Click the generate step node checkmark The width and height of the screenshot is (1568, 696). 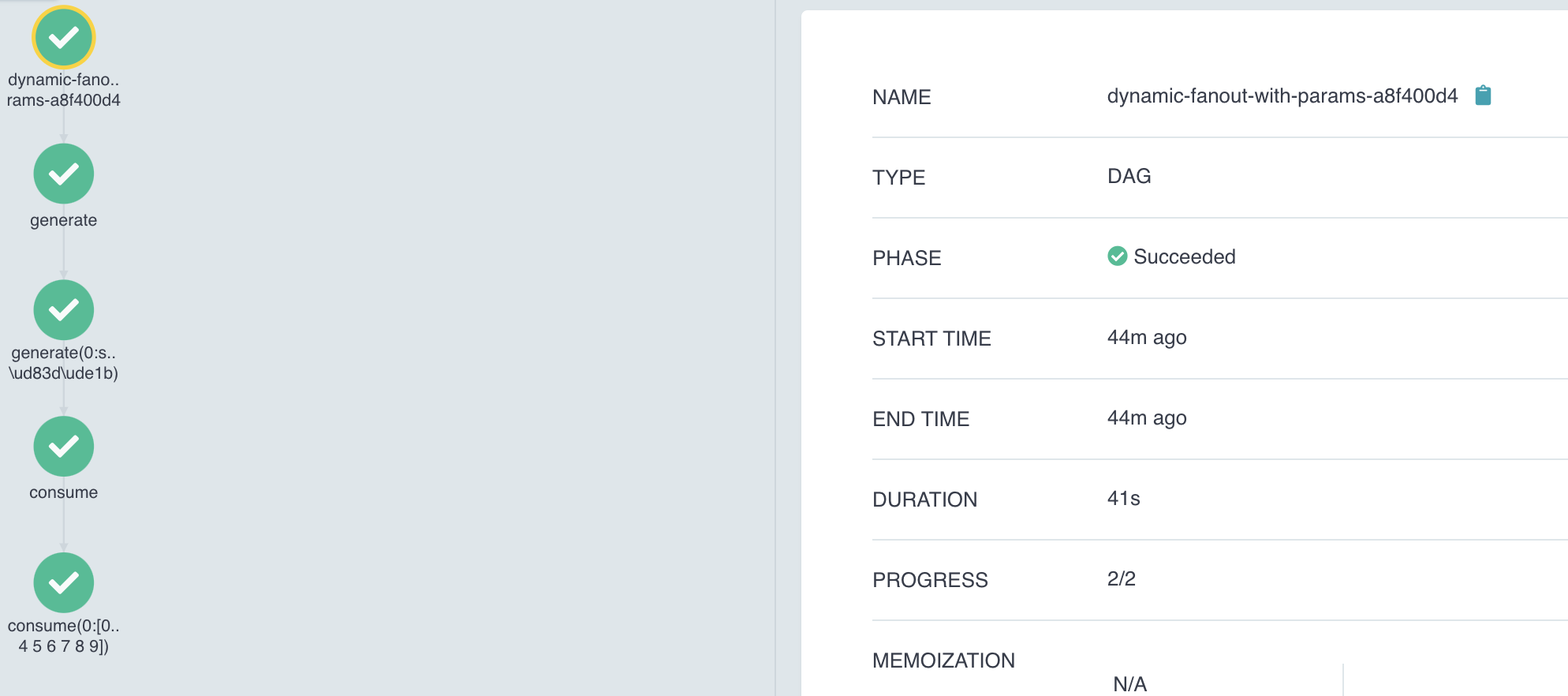63,174
